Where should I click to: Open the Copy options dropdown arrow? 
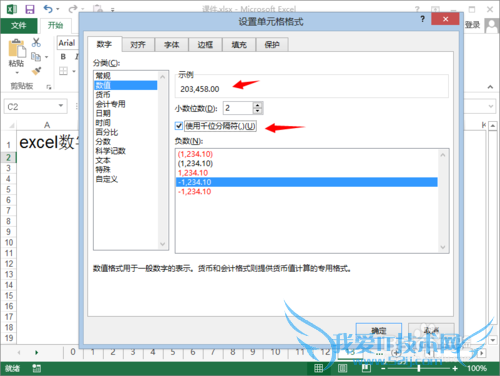coord(46,57)
